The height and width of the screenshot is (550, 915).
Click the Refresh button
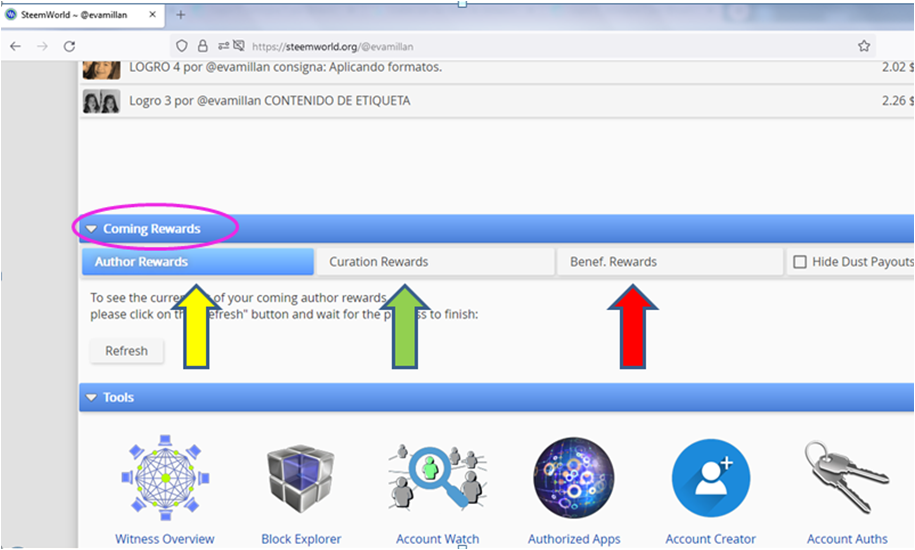coord(127,351)
